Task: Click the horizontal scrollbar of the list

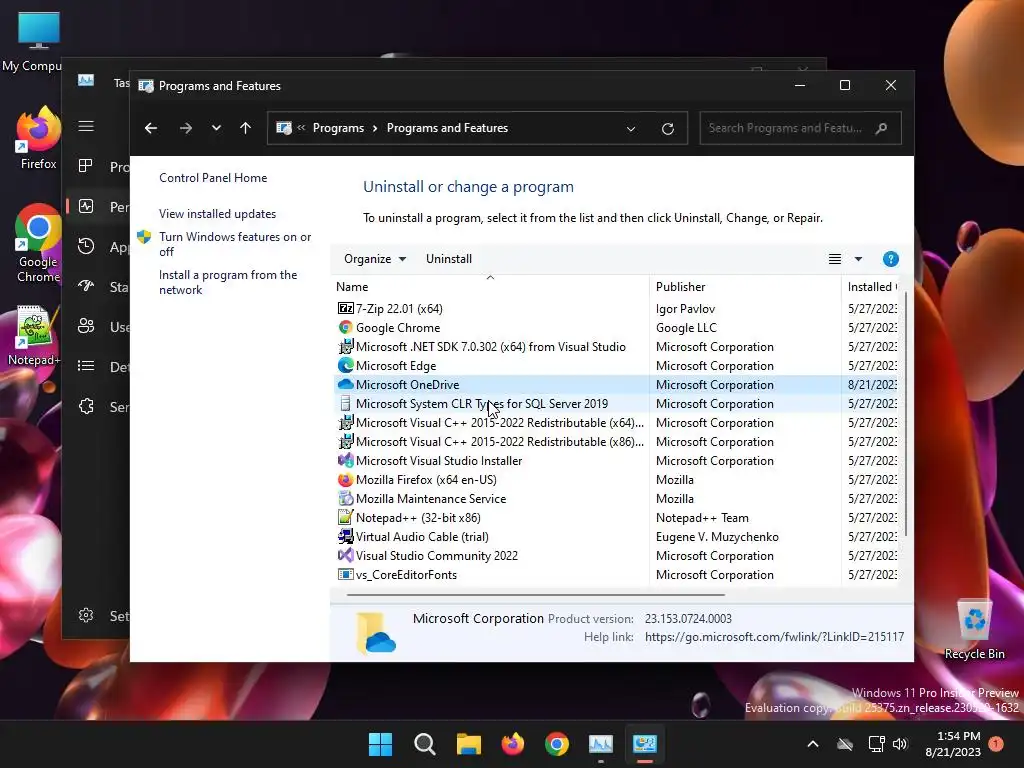Action: tap(536, 595)
